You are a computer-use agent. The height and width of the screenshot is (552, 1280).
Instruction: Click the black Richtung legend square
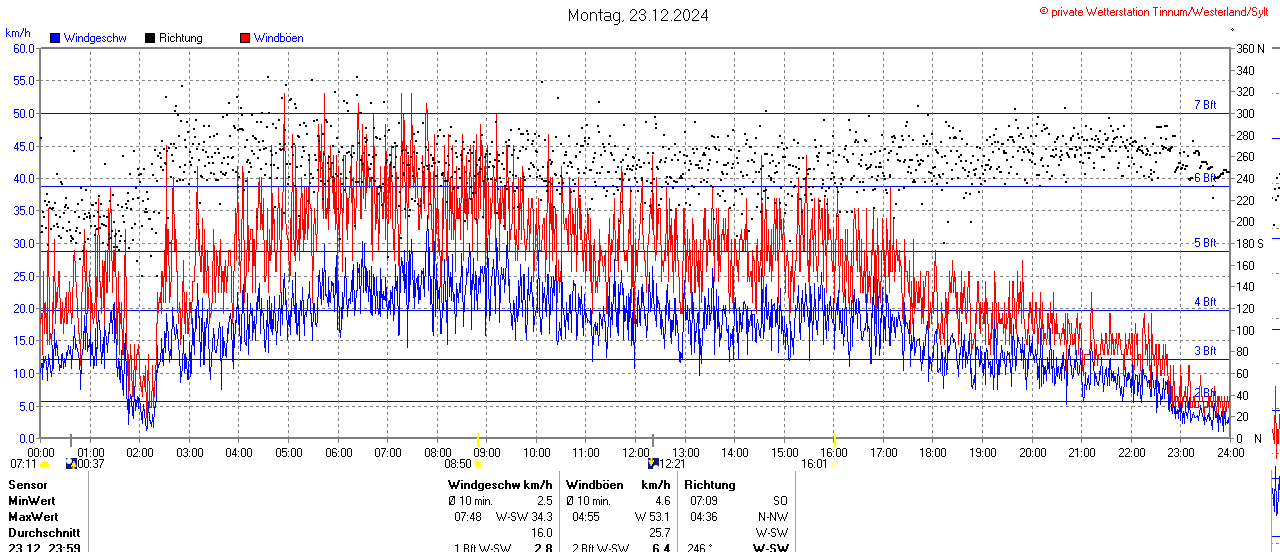(x=150, y=38)
